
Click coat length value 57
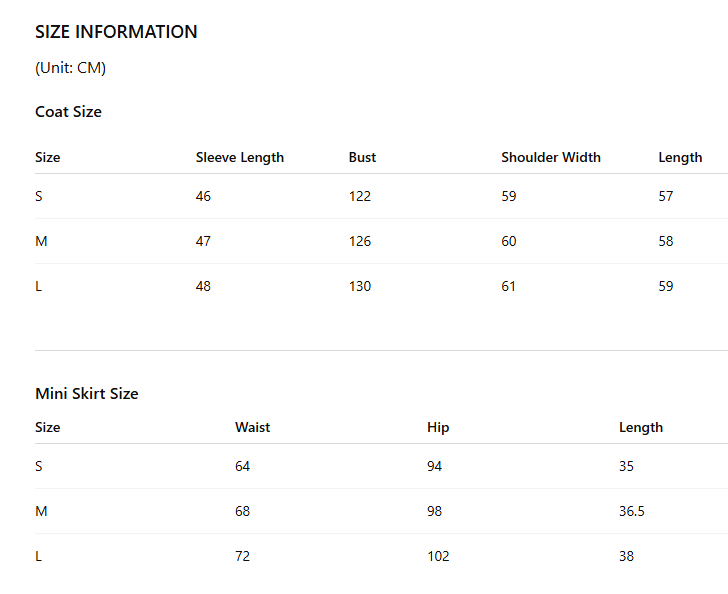pyautogui.click(x=666, y=196)
